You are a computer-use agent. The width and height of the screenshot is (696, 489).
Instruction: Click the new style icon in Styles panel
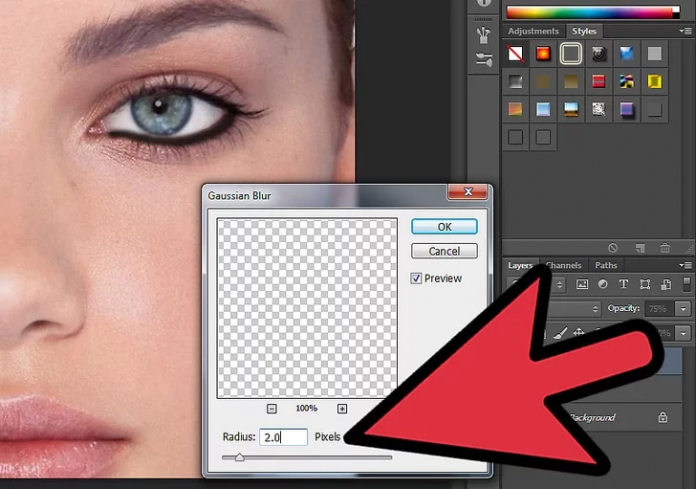[639, 247]
